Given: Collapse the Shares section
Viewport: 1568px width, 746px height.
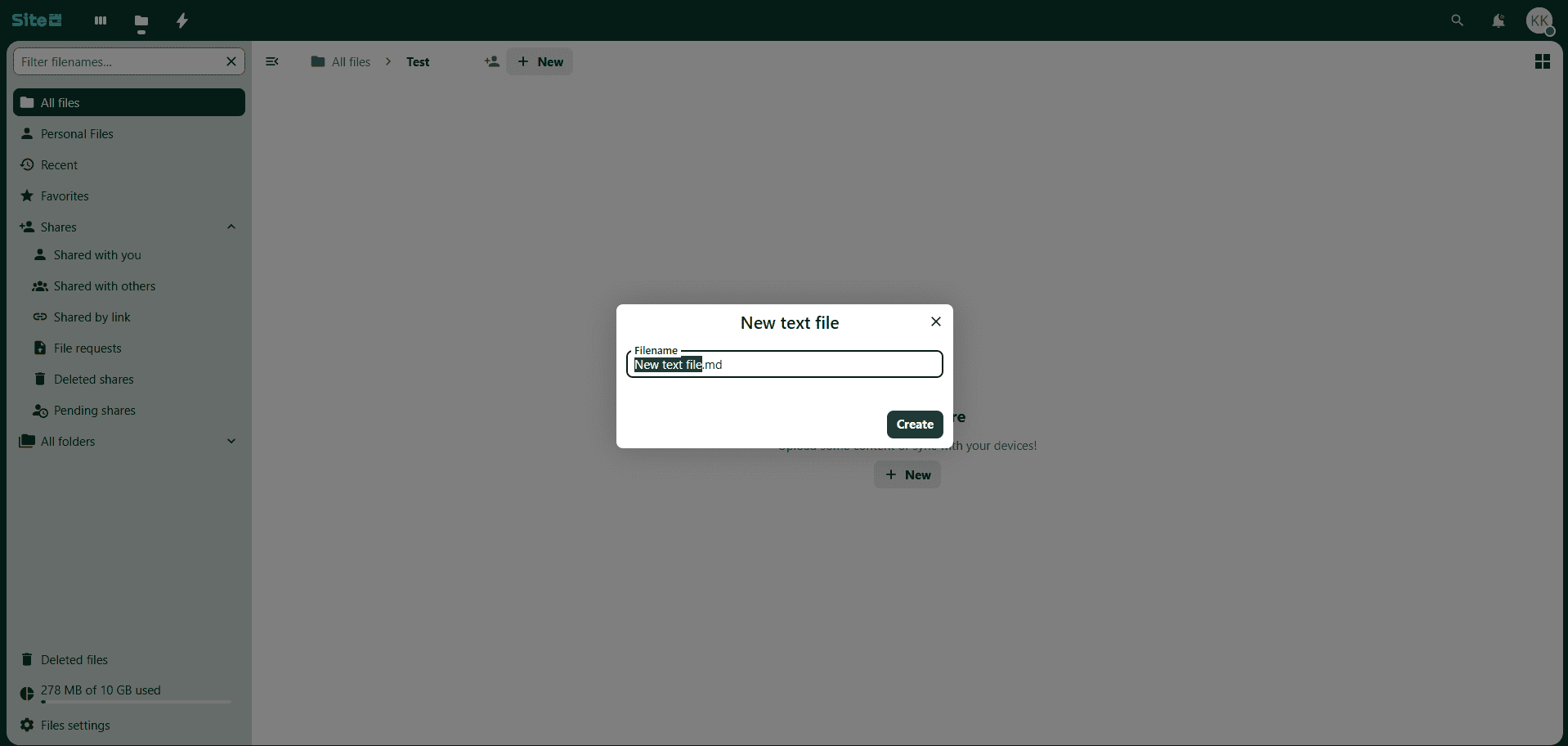Looking at the screenshot, I should (x=231, y=227).
